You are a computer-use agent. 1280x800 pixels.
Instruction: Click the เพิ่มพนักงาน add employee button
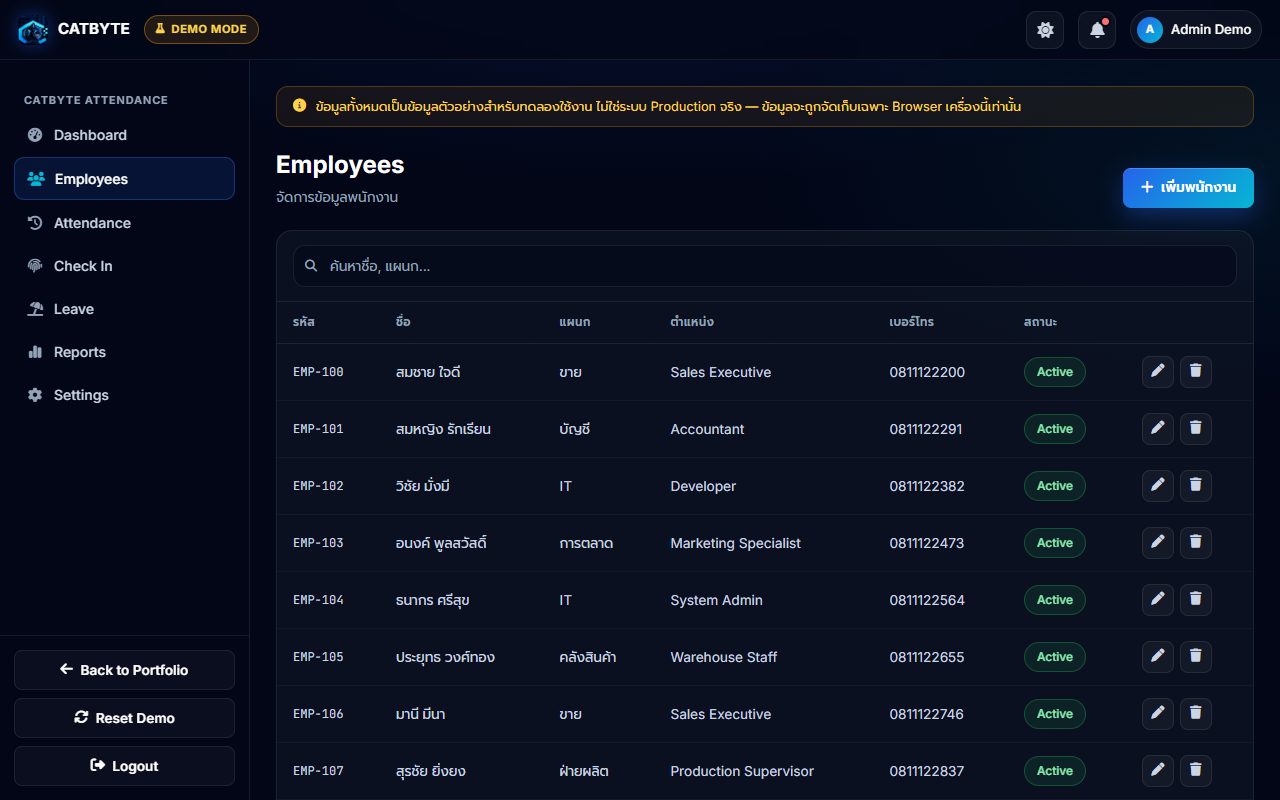1188,188
